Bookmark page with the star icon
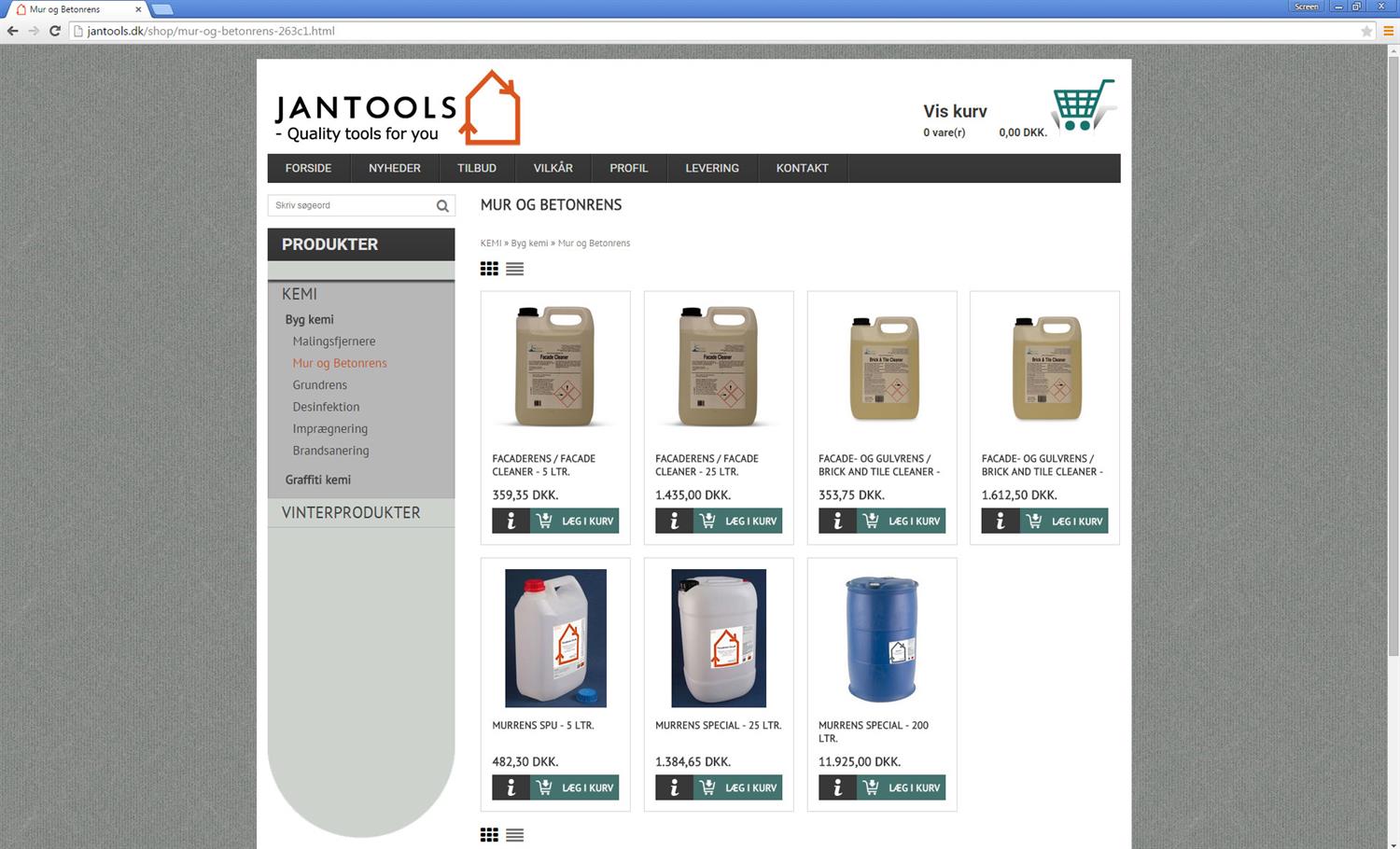Screen dimensions: 1400x849 tap(1367, 31)
